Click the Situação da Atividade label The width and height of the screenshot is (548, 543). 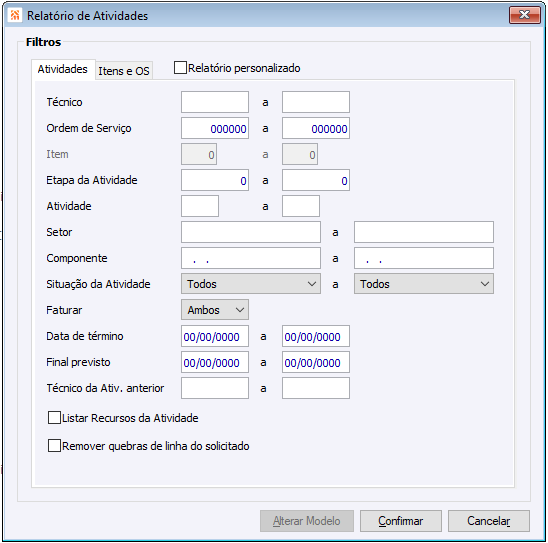pyautogui.click(x=98, y=284)
